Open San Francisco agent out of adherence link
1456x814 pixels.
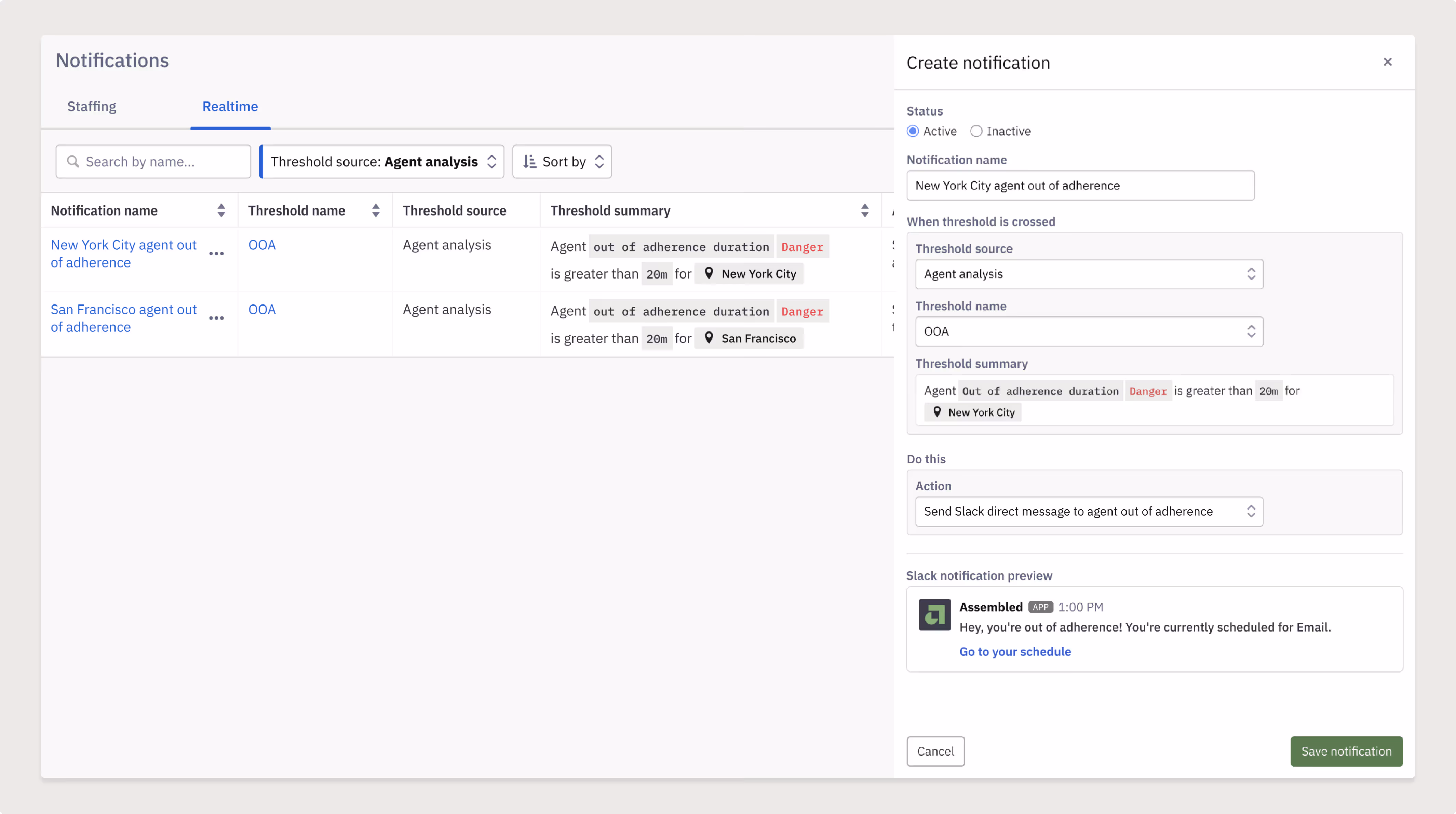tap(124, 318)
